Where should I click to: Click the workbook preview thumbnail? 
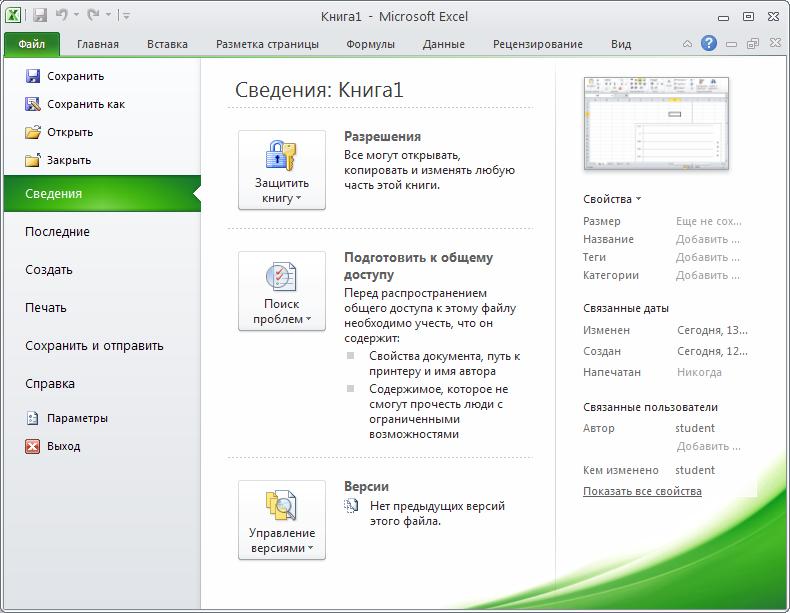pyautogui.click(x=656, y=123)
